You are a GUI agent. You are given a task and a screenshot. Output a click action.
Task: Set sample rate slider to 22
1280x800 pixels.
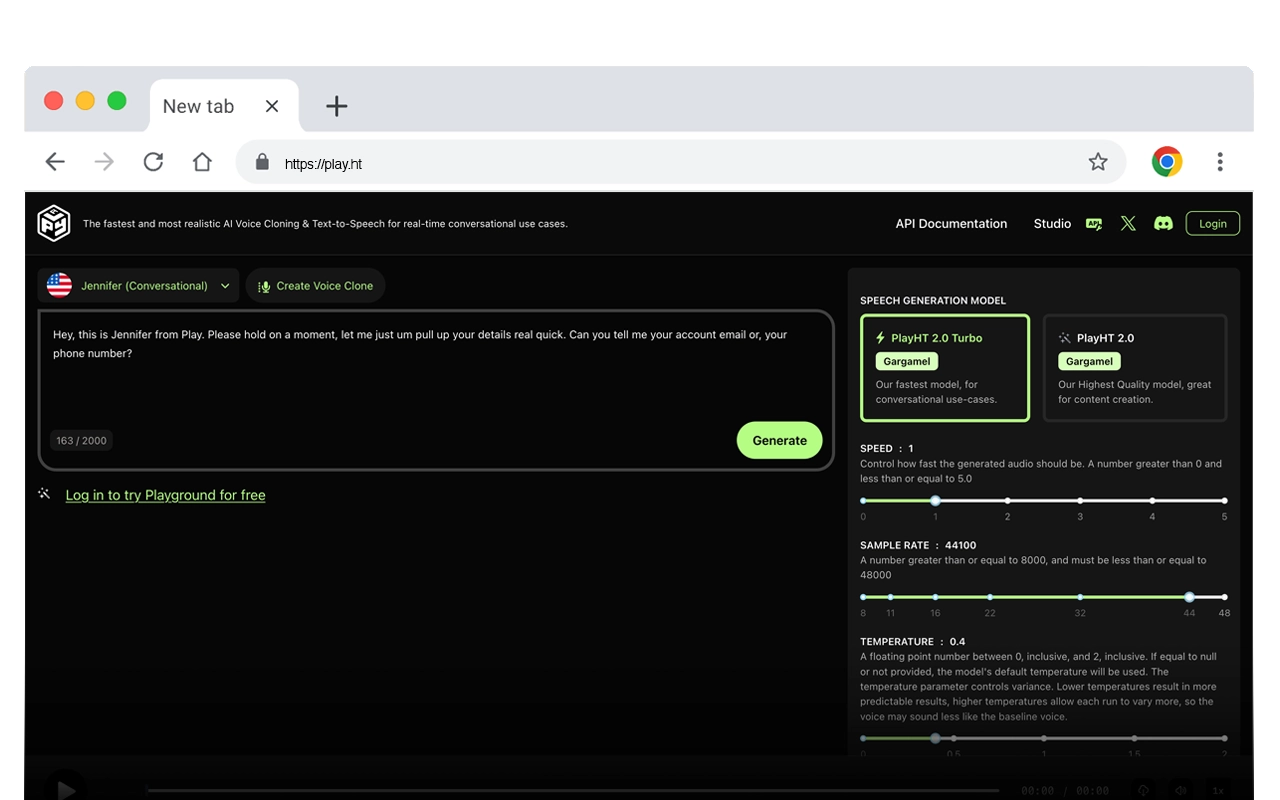click(989, 597)
